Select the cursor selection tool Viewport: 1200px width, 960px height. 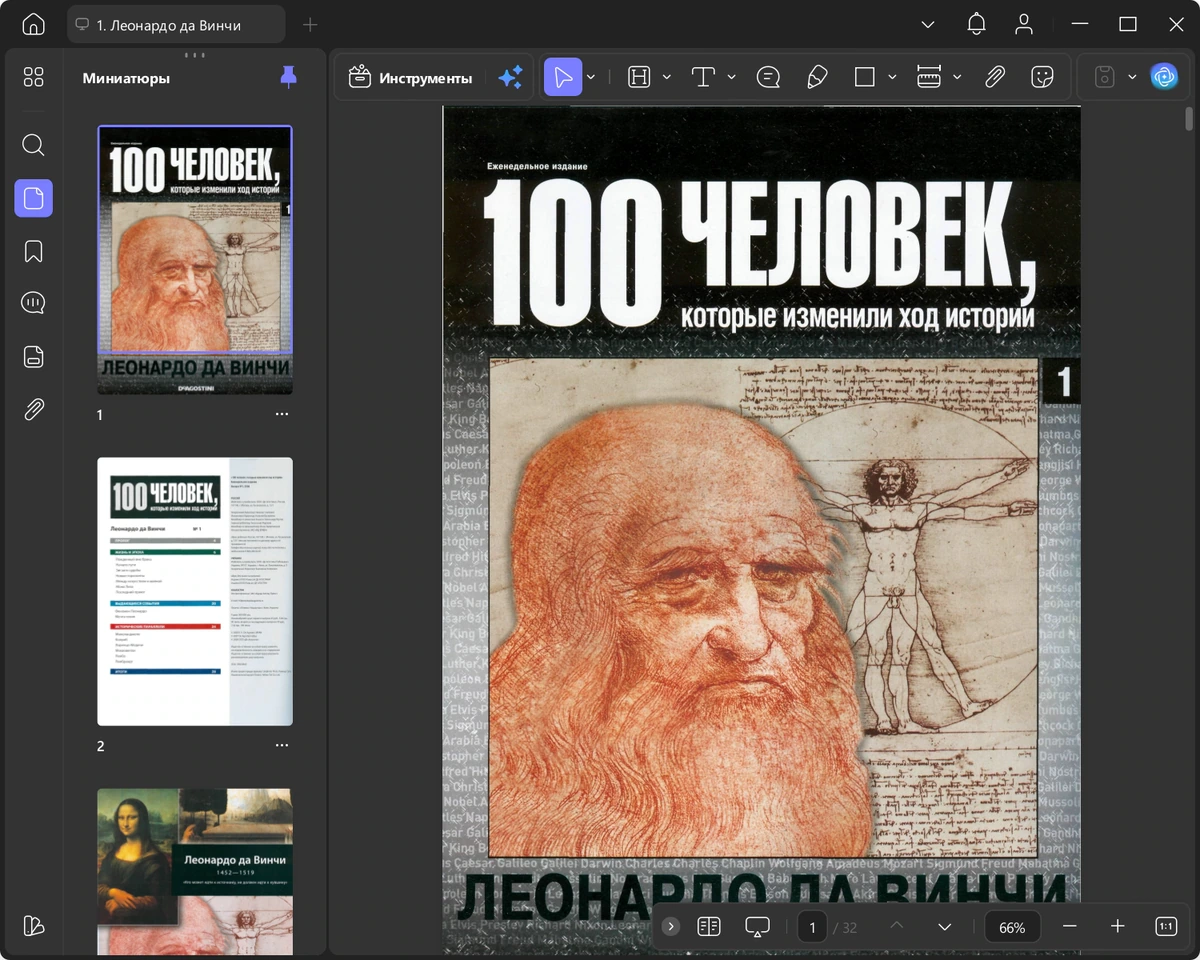(x=563, y=77)
